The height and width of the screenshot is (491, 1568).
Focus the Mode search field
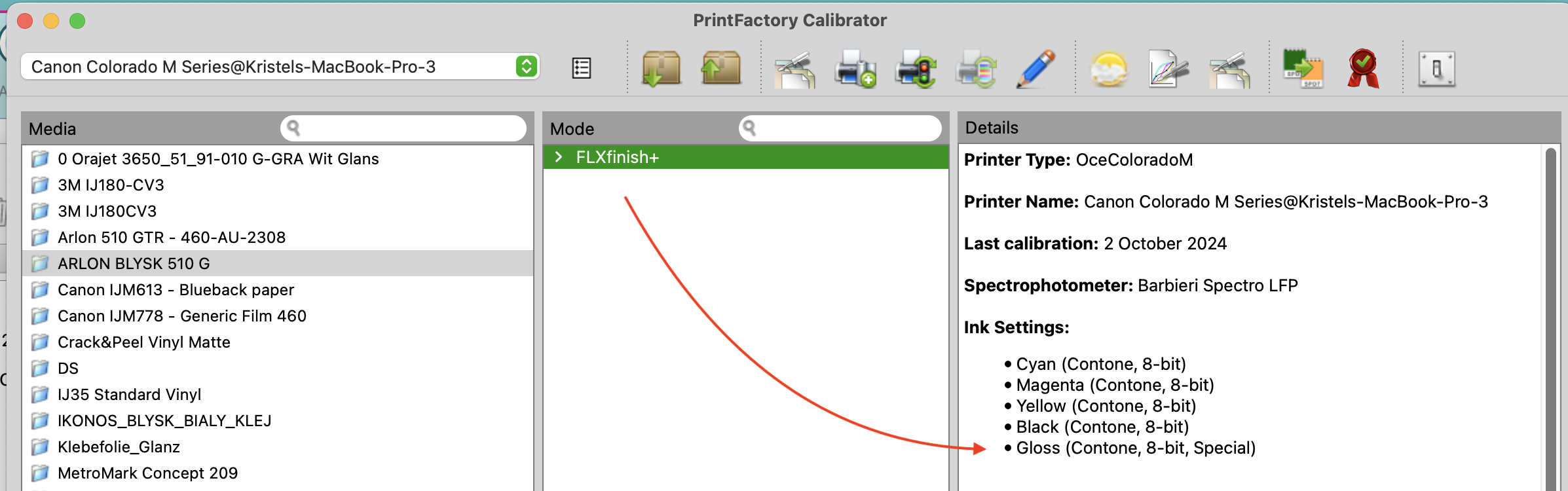pyautogui.click(x=840, y=128)
